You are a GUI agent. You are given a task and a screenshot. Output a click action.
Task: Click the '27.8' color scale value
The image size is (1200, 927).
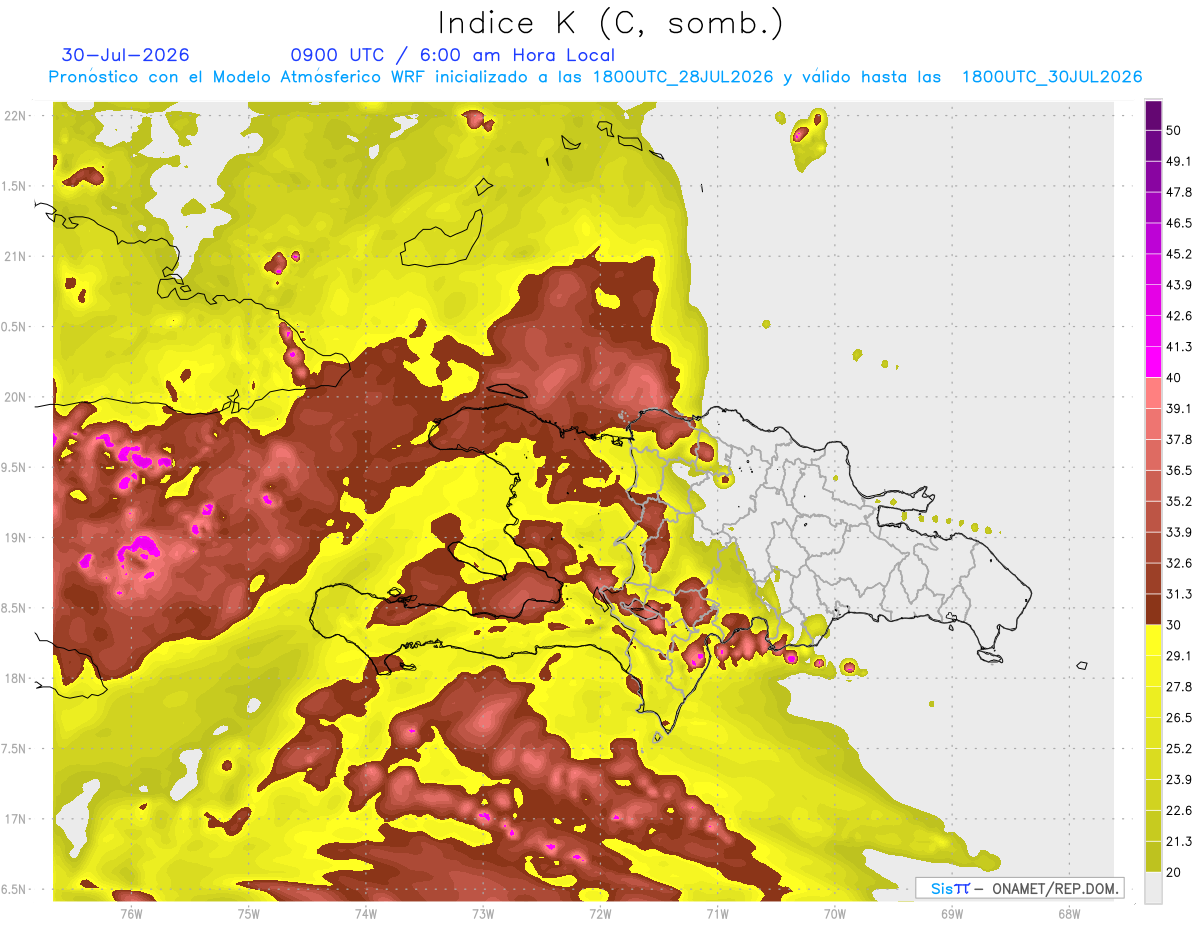pyautogui.click(x=1179, y=688)
